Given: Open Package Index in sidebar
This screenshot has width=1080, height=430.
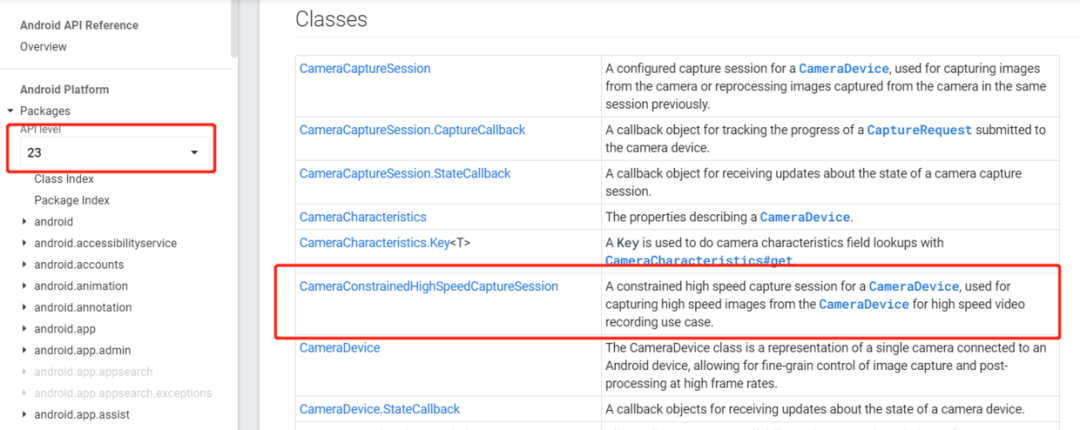Looking at the screenshot, I should point(72,201).
